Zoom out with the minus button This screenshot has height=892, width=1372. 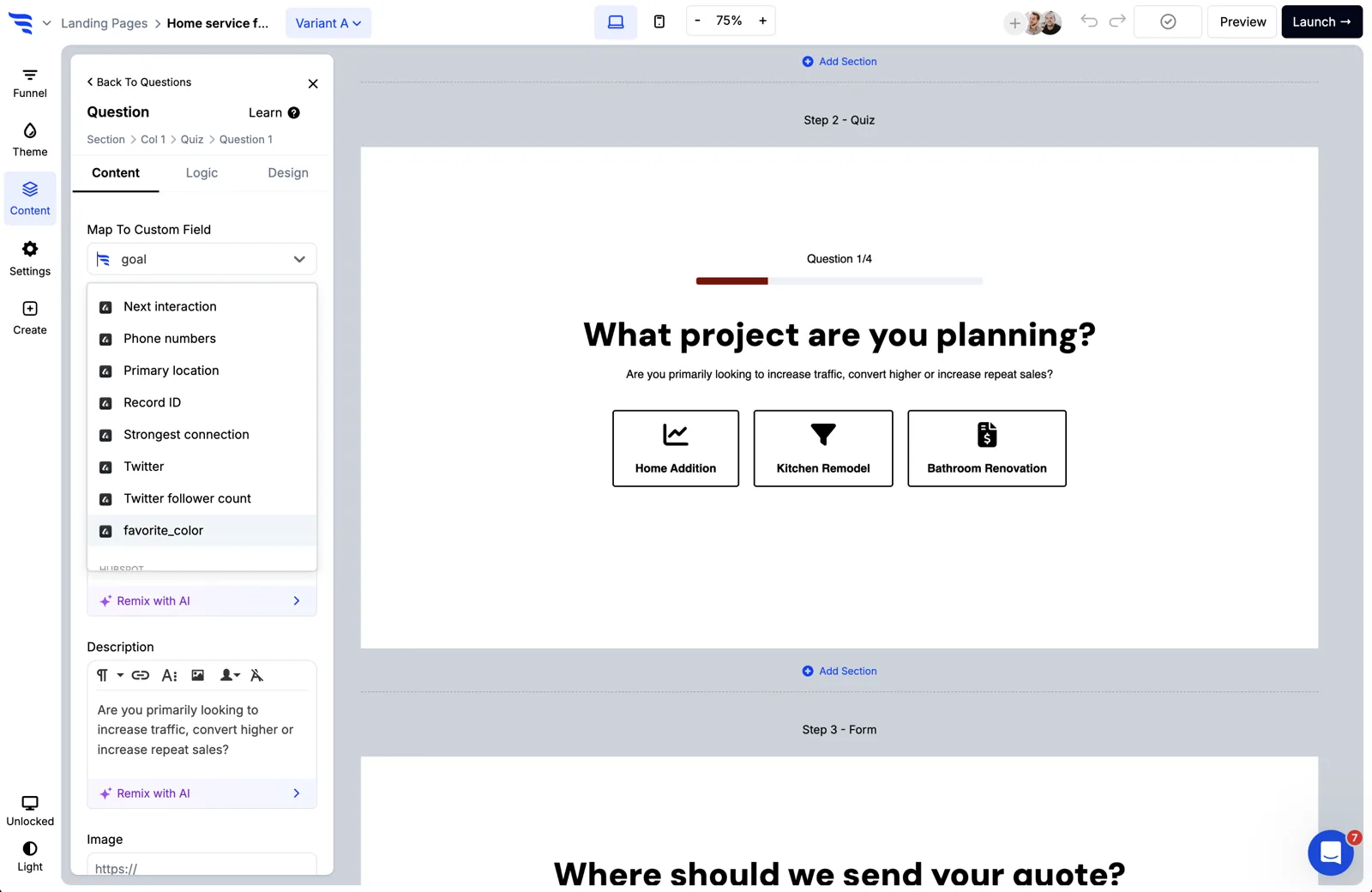[697, 21]
